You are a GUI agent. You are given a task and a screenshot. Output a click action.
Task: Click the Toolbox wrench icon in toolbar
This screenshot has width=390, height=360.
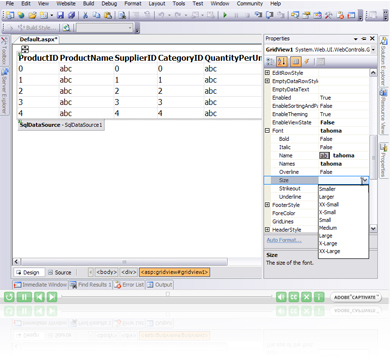[x=329, y=15]
